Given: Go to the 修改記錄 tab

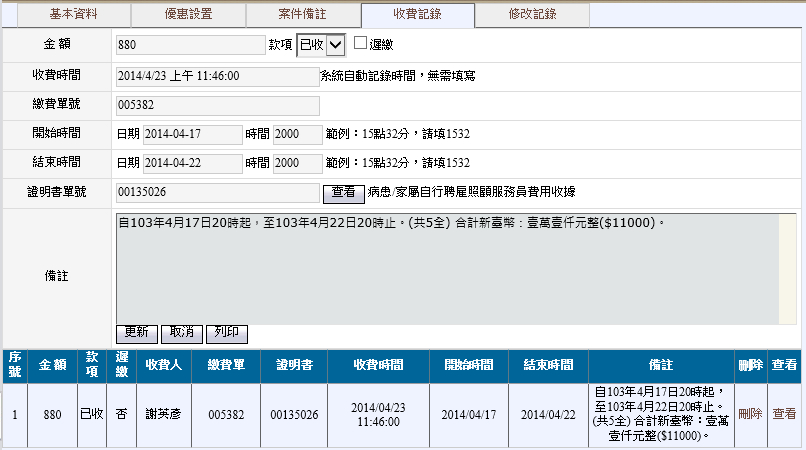Looking at the screenshot, I should pos(531,14).
